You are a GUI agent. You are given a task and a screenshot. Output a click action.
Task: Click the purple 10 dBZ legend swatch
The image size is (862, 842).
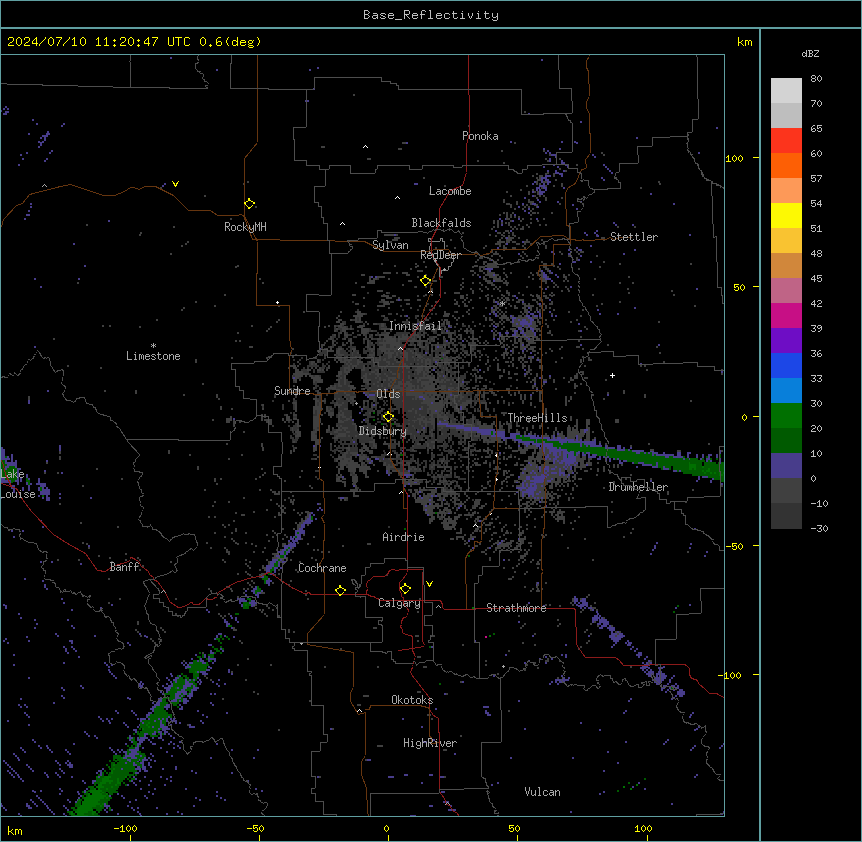786,466
